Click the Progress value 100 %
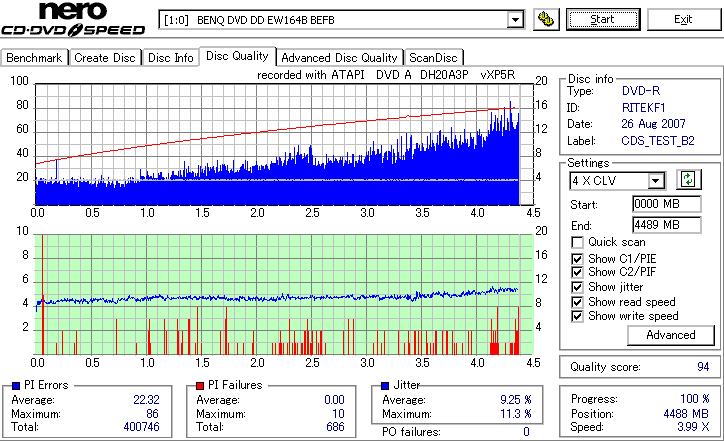 coord(694,399)
